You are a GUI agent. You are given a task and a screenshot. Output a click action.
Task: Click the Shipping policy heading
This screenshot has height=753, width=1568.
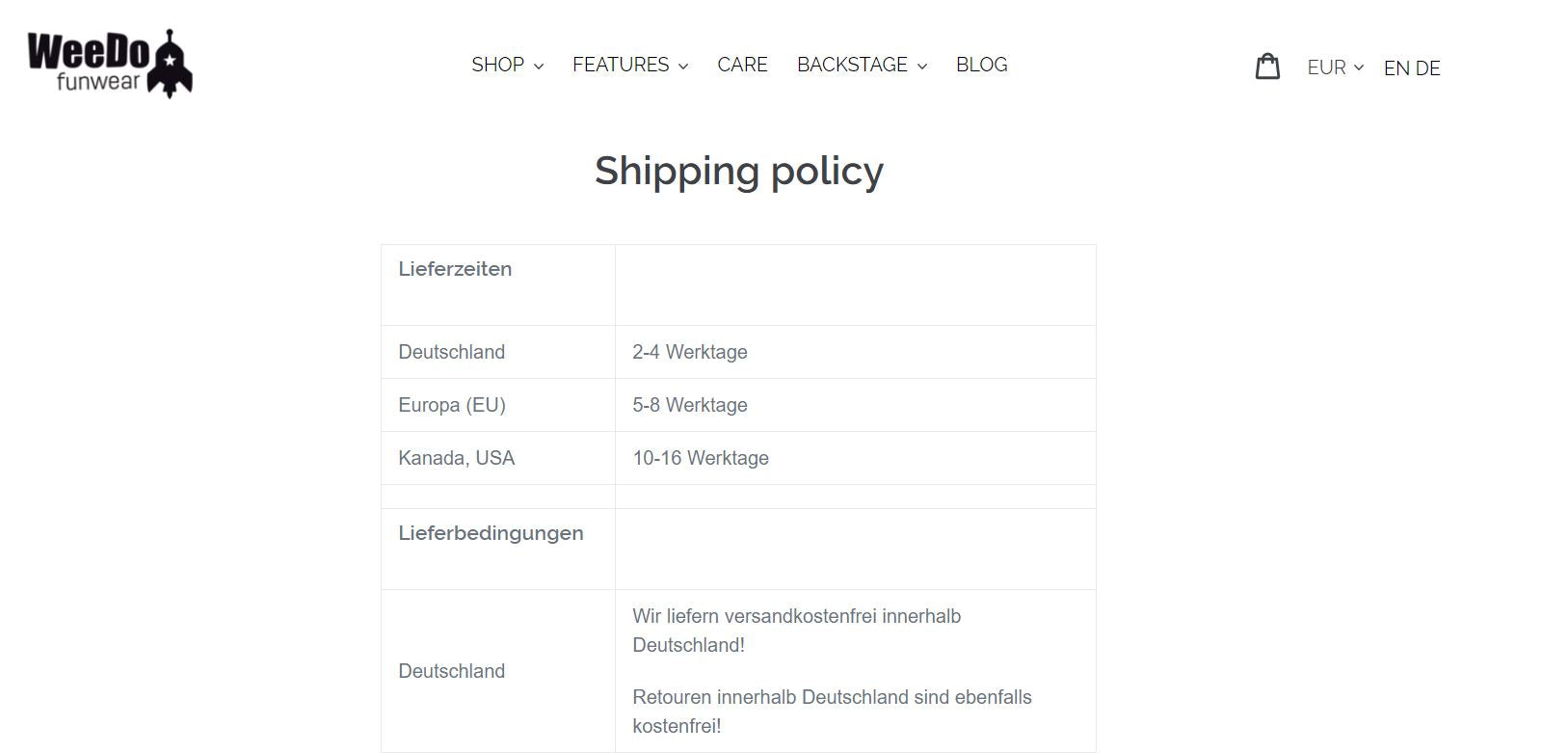click(x=738, y=172)
